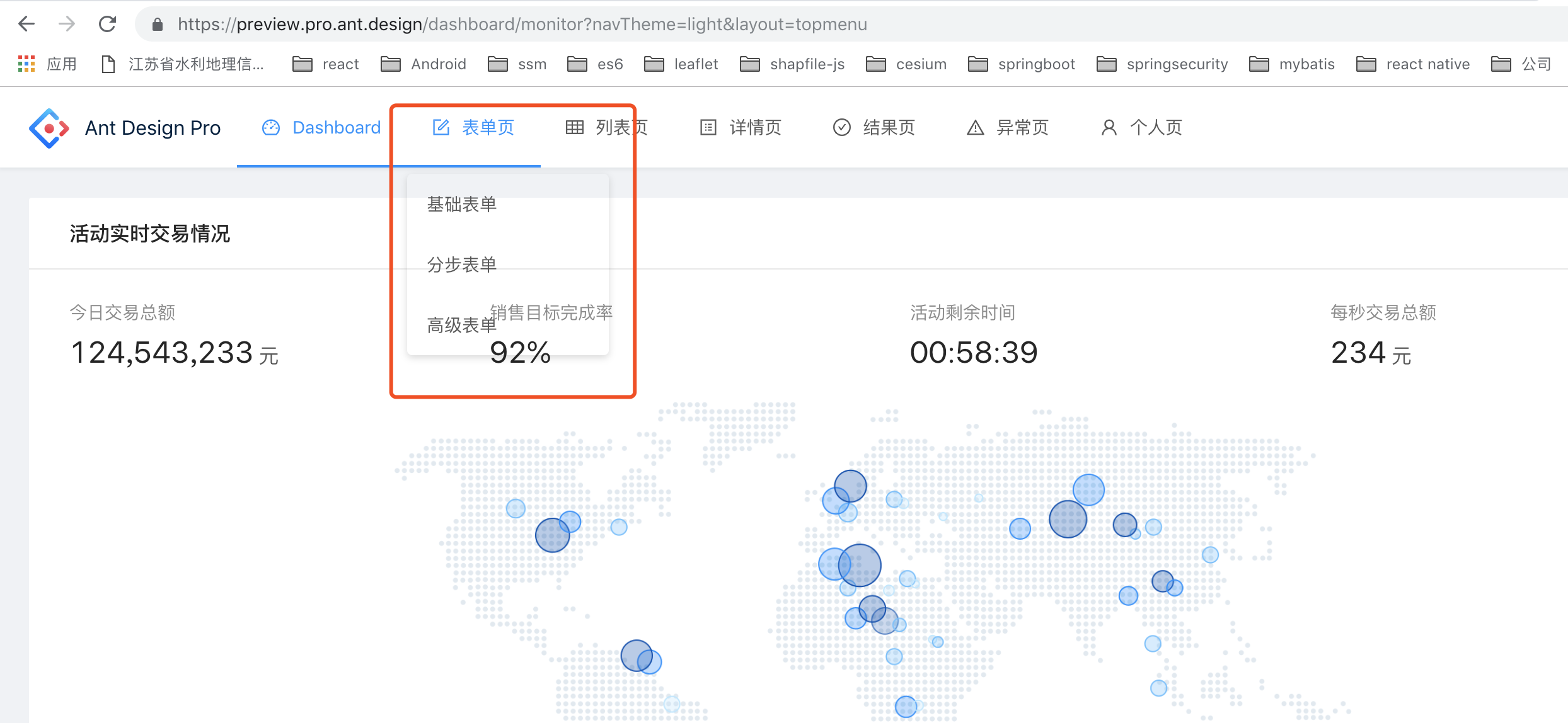Click the 详情页 profile icon
This screenshot has width=1568, height=723.
click(x=708, y=127)
